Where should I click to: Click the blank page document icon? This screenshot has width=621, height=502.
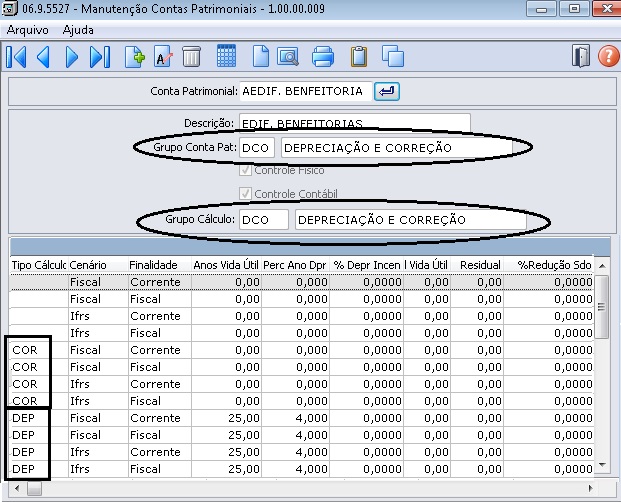click(x=261, y=56)
